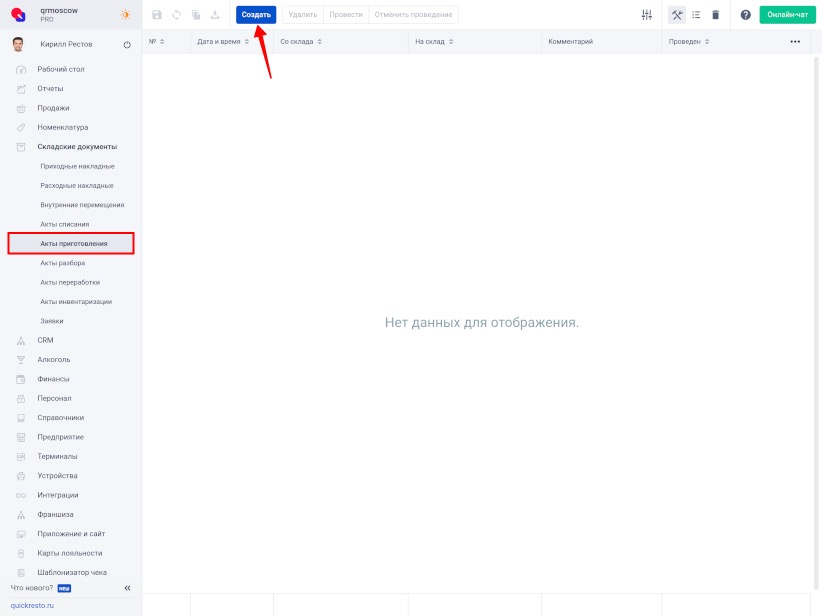Click the Предприятие building icon

coord(21,437)
